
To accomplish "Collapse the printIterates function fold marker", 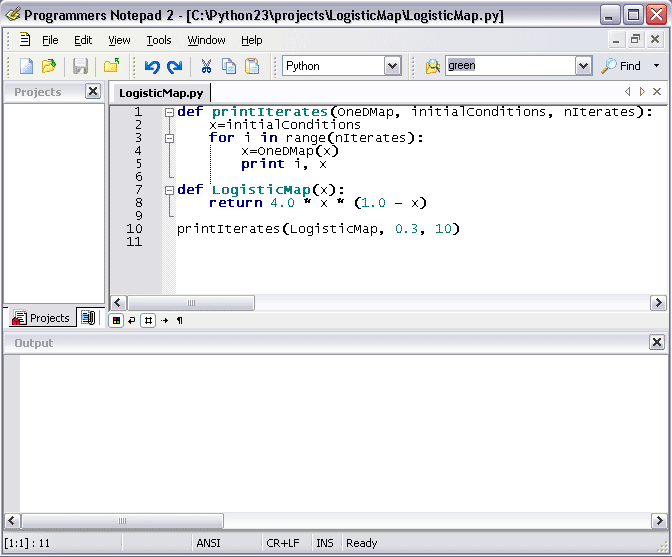I will coord(169,112).
